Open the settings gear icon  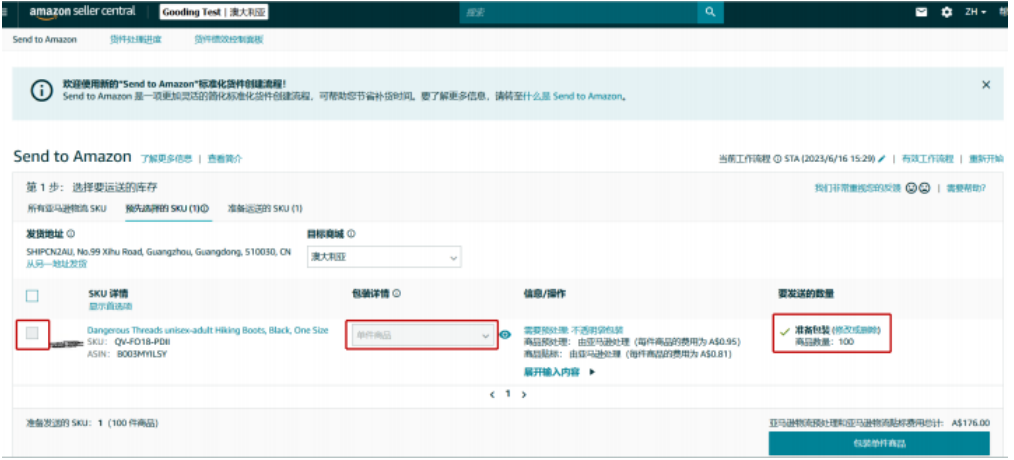pos(947,12)
